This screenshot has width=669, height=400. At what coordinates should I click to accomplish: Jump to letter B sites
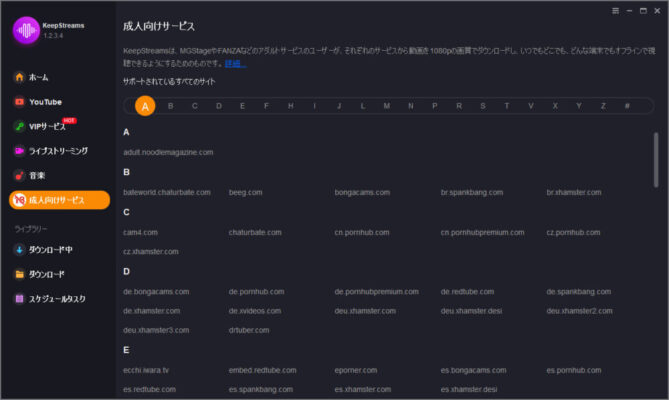(x=171, y=106)
